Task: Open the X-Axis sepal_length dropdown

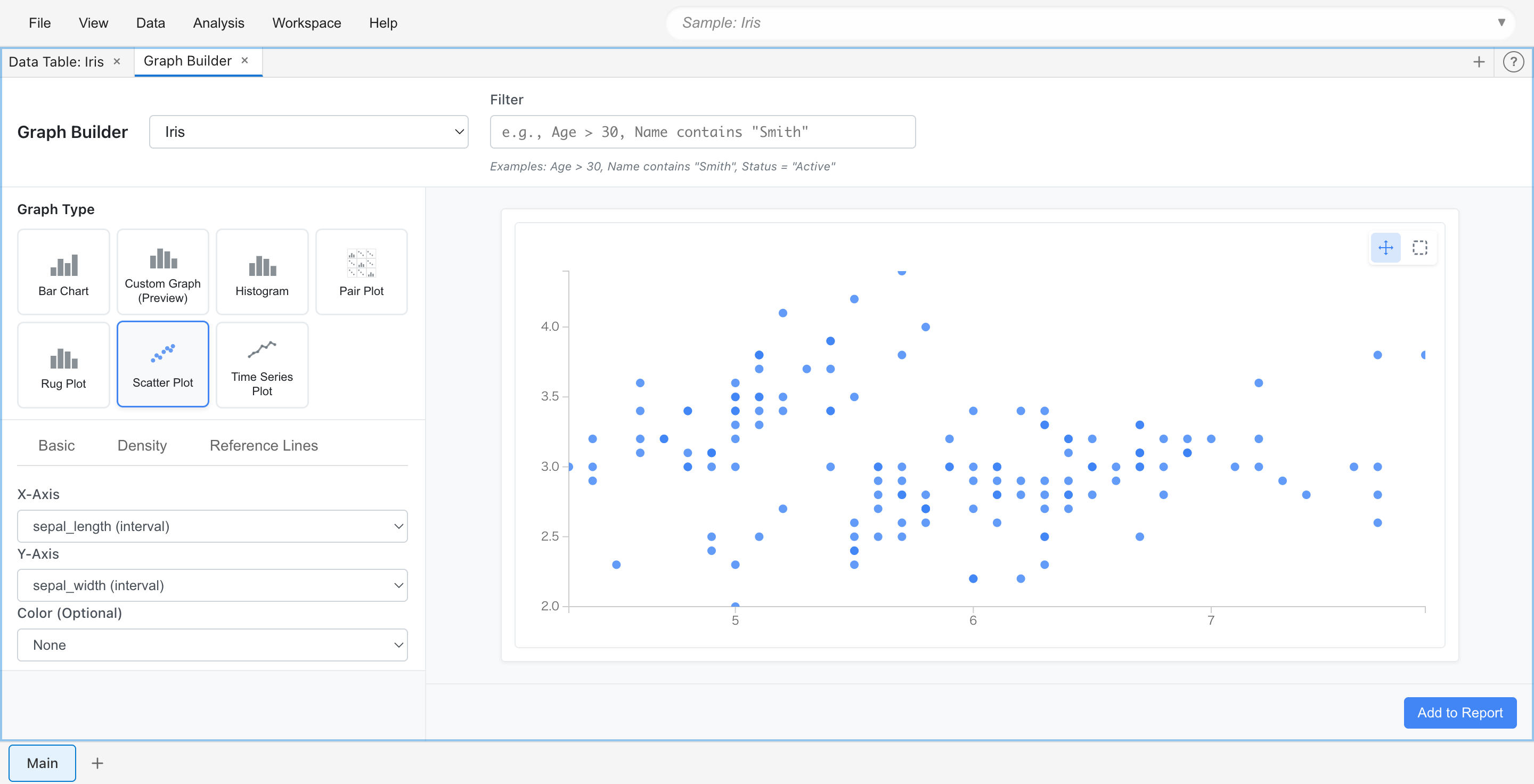Action: point(212,526)
